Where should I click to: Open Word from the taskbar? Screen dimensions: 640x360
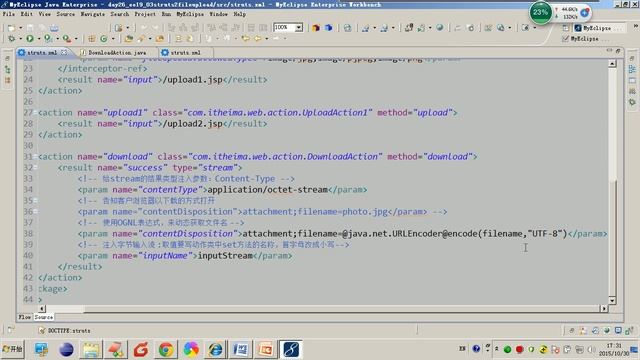(x=241, y=349)
